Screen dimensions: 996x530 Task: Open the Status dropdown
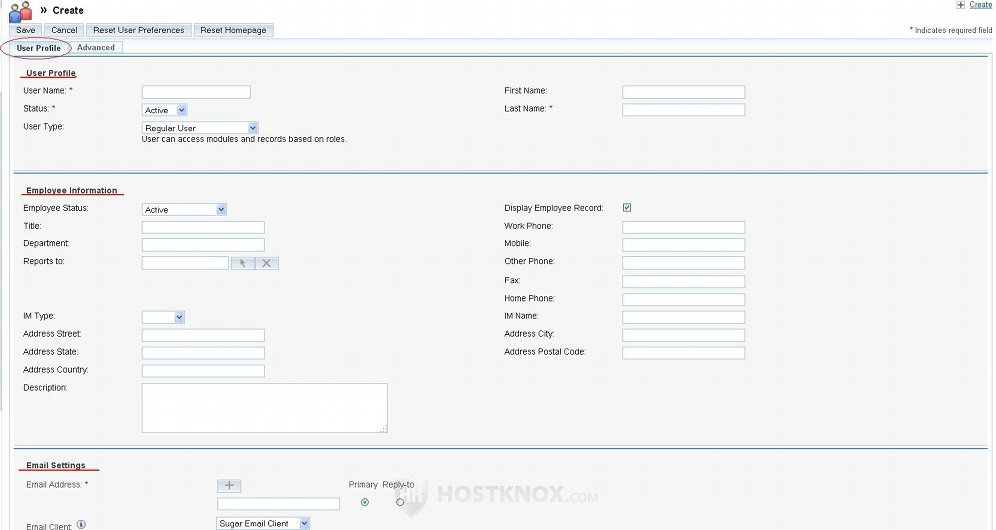pyautogui.click(x=165, y=110)
